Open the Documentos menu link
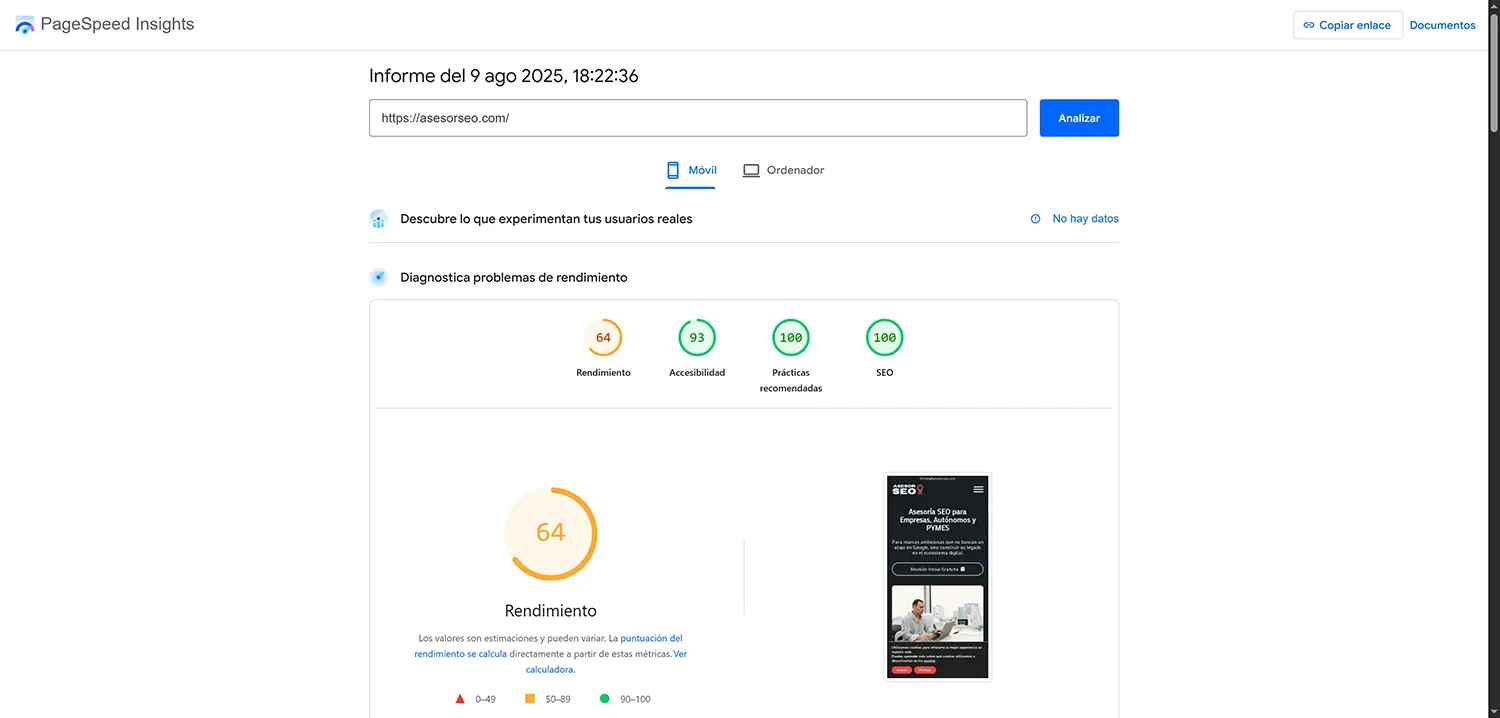 pos(1443,25)
